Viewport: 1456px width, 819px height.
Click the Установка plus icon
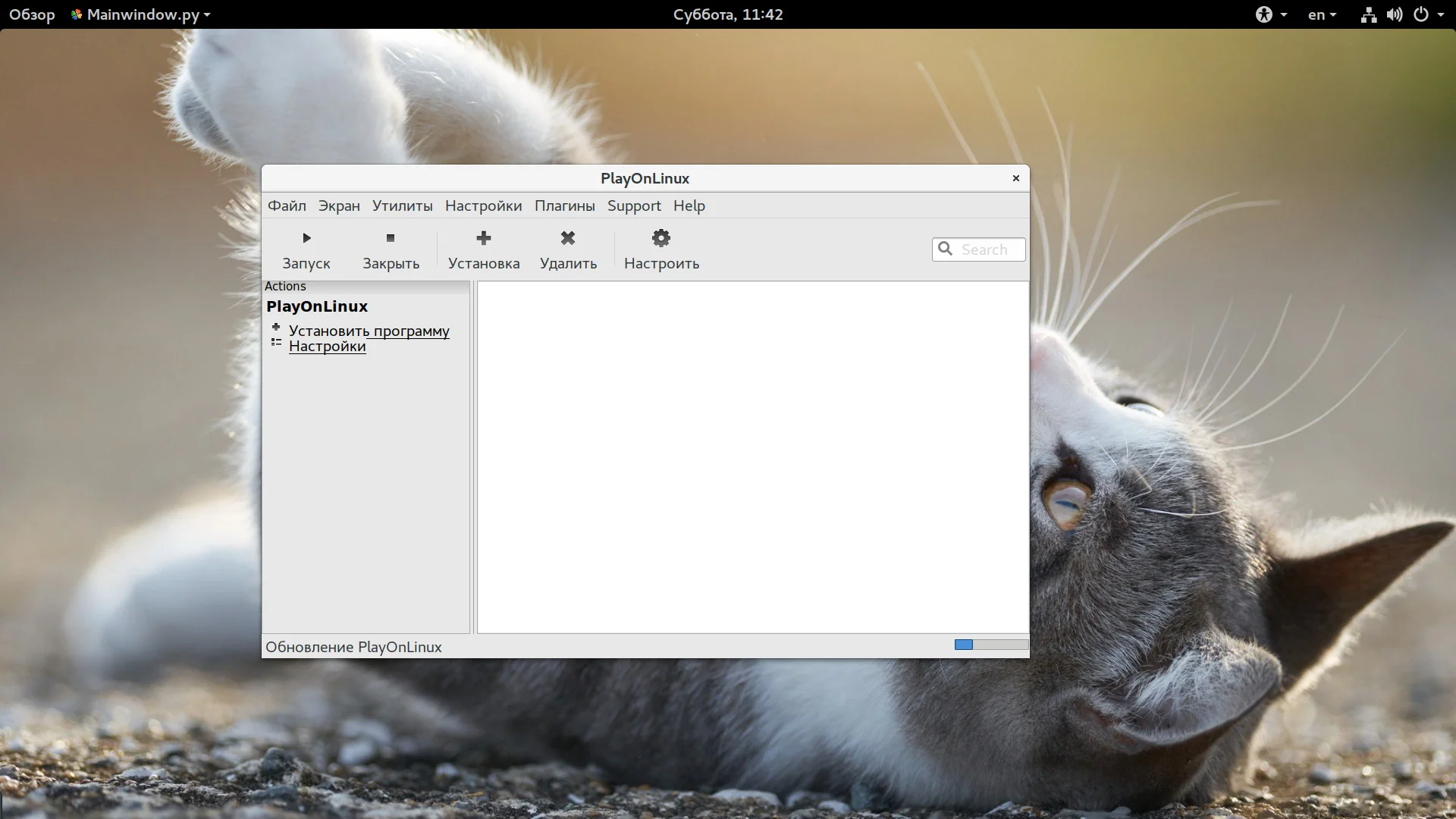484,238
